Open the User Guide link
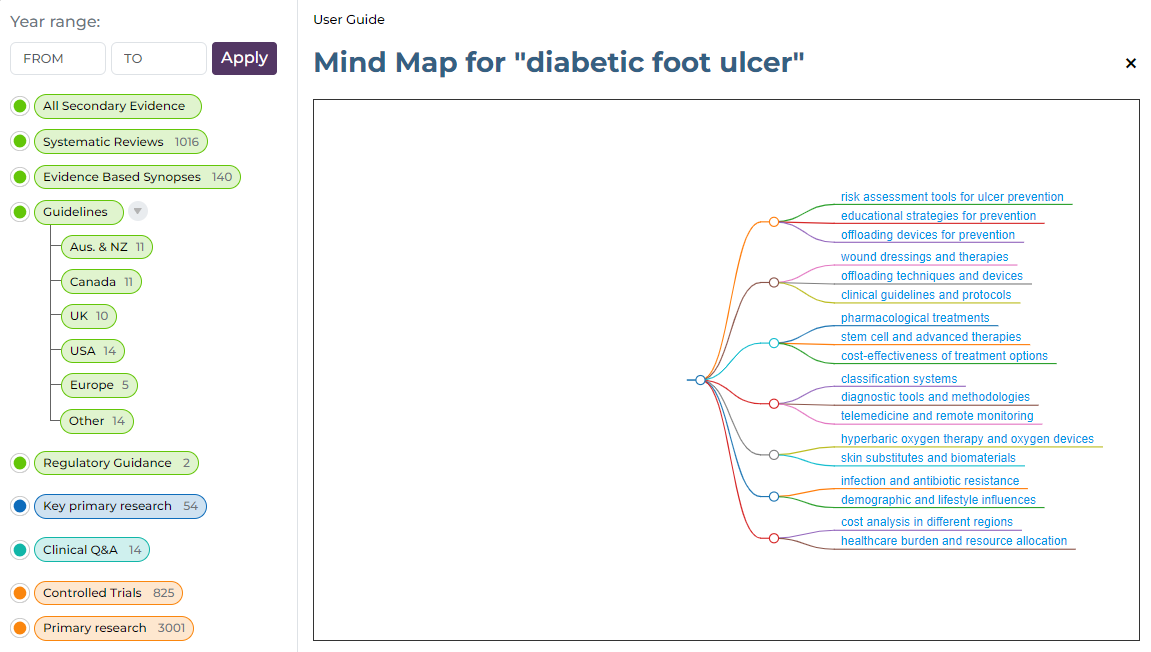The image size is (1151, 652). (x=349, y=20)
